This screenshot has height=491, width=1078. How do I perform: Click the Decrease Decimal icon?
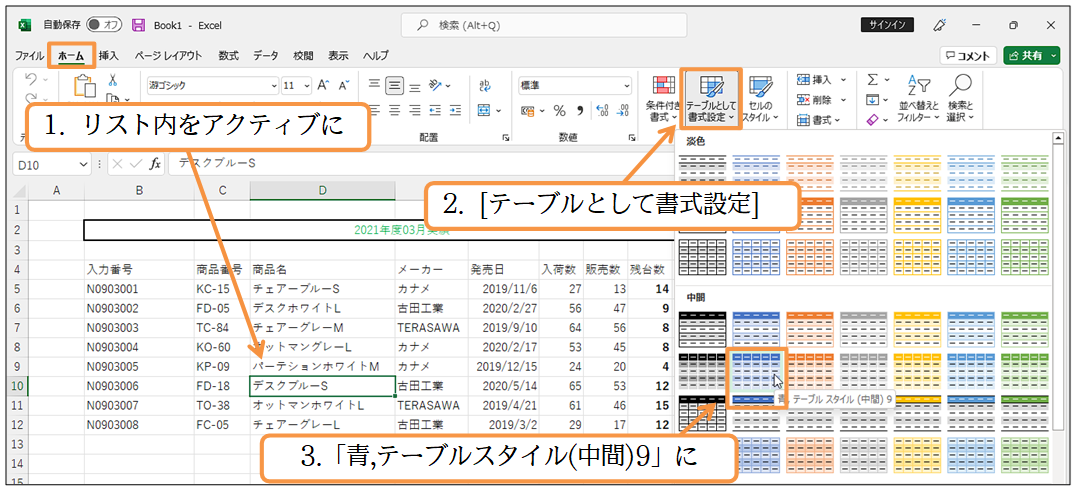(623, 110)
